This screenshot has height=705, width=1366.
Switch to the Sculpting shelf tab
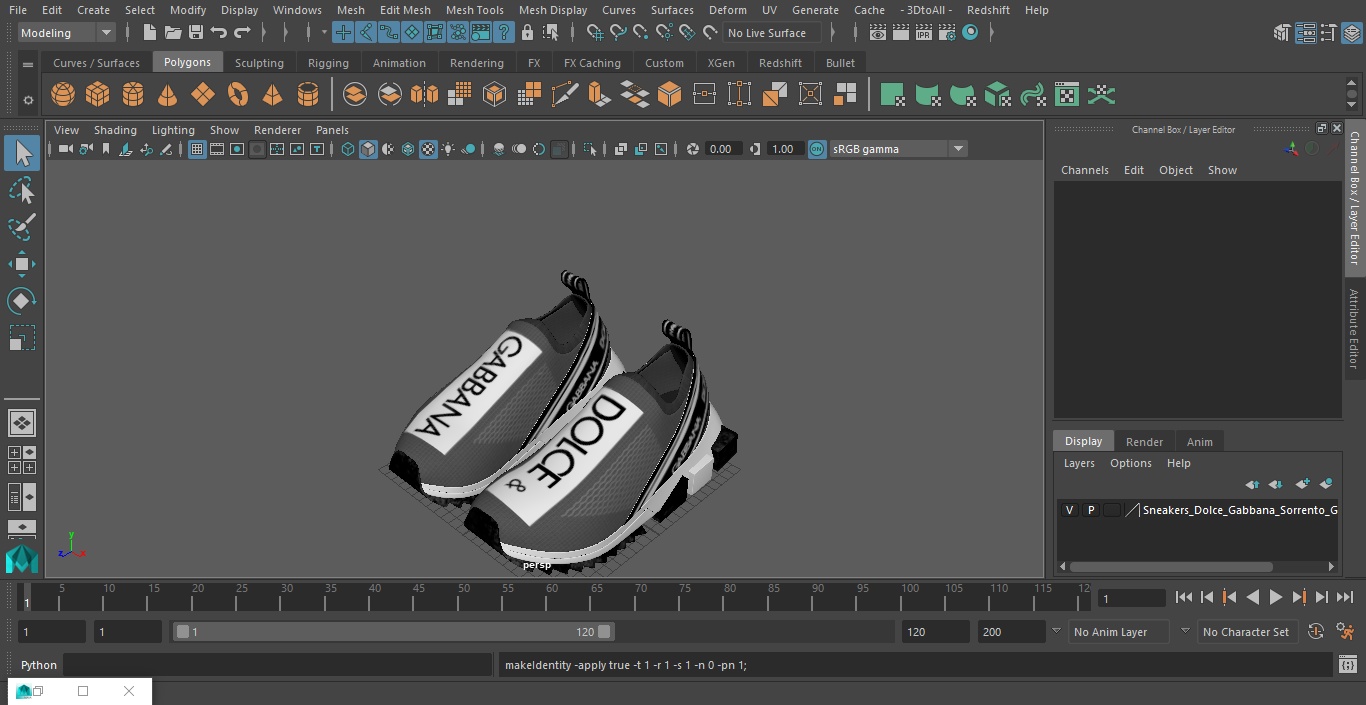coord(259,63)
